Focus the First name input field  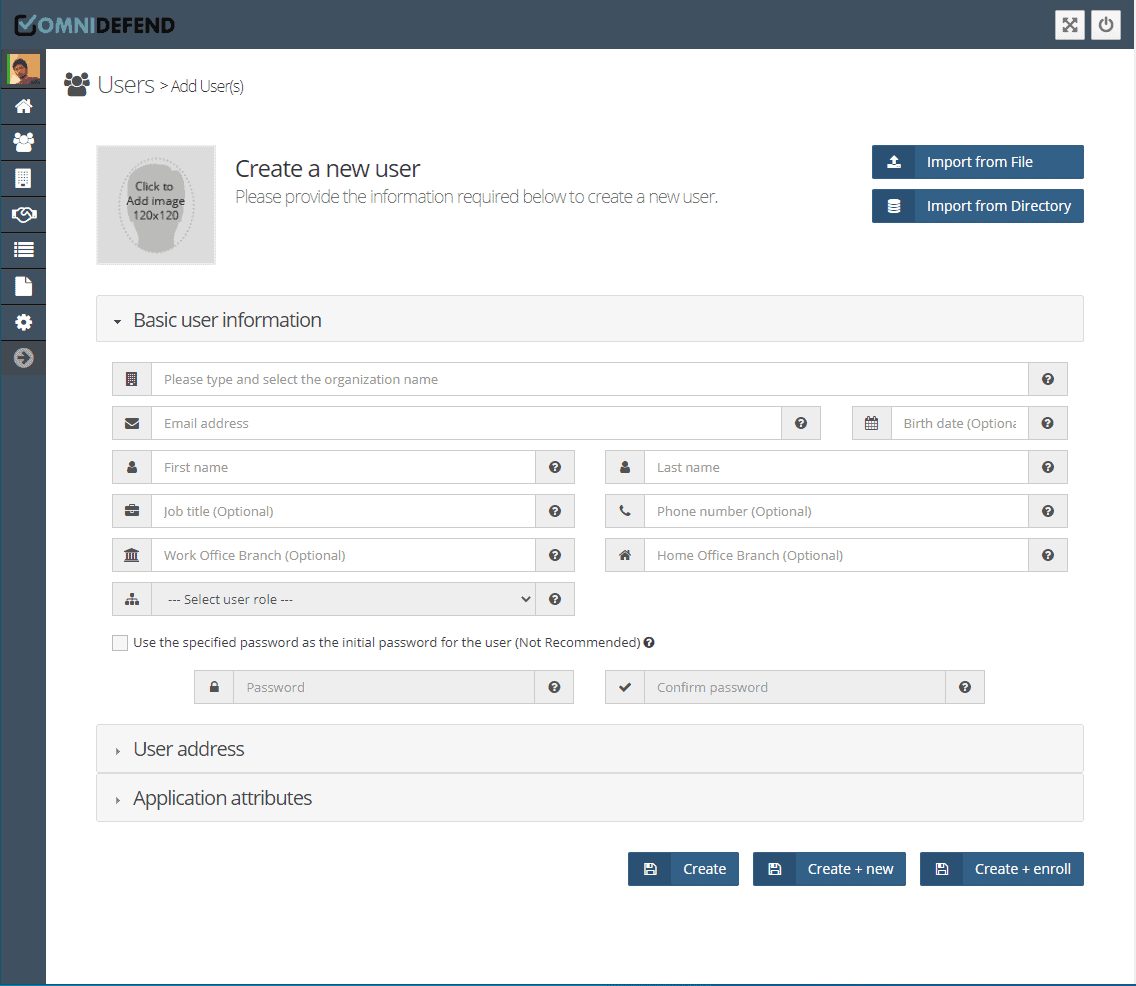click(343, 467)
